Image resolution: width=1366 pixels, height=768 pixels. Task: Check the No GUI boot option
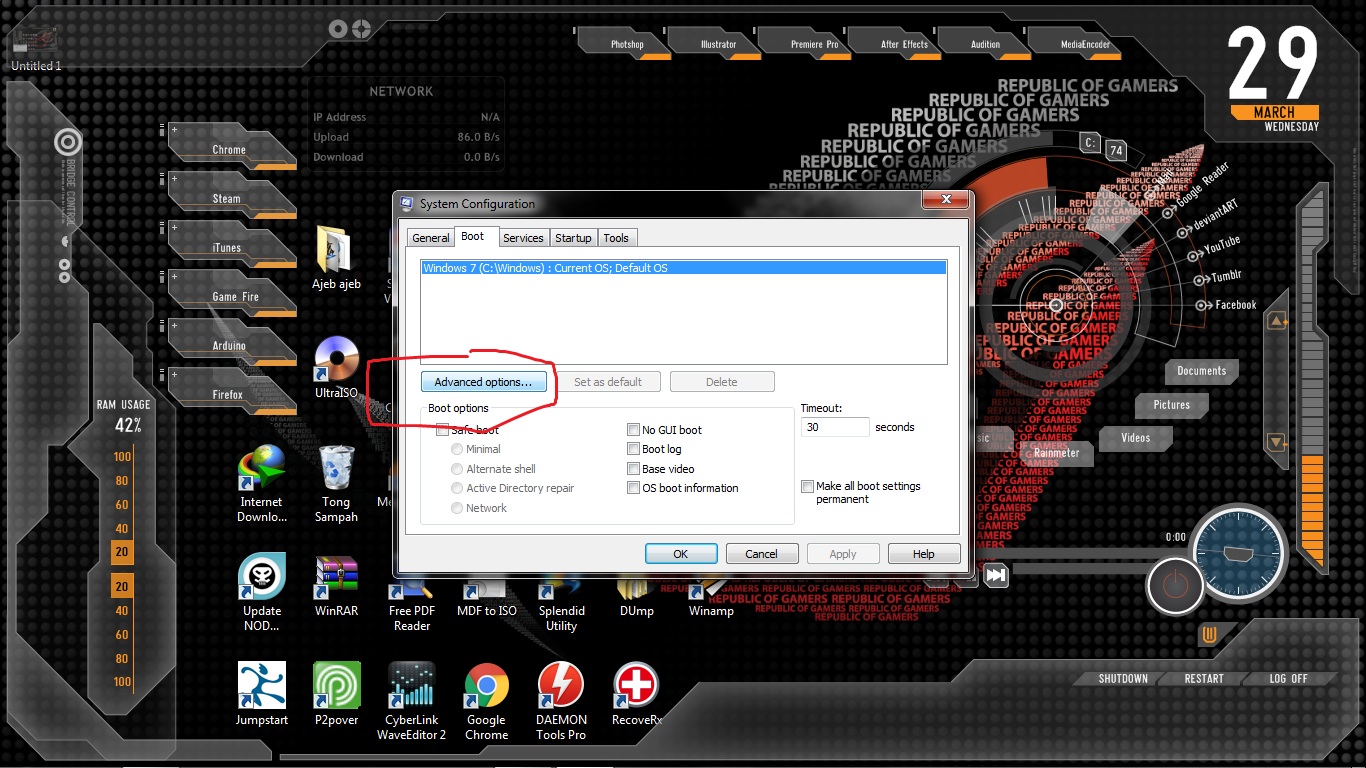pos(633,430)
